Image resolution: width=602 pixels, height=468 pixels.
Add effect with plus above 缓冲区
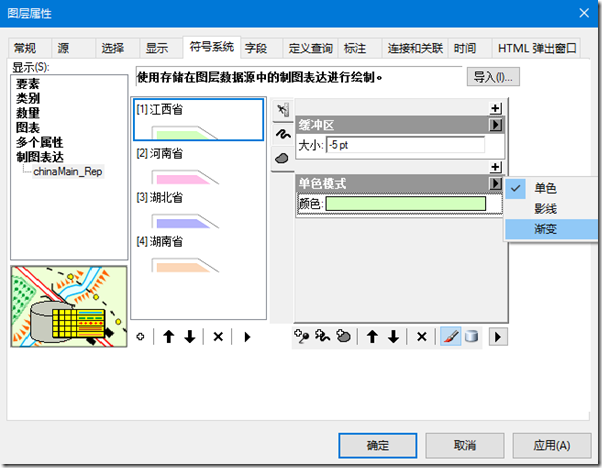[496, 109]
